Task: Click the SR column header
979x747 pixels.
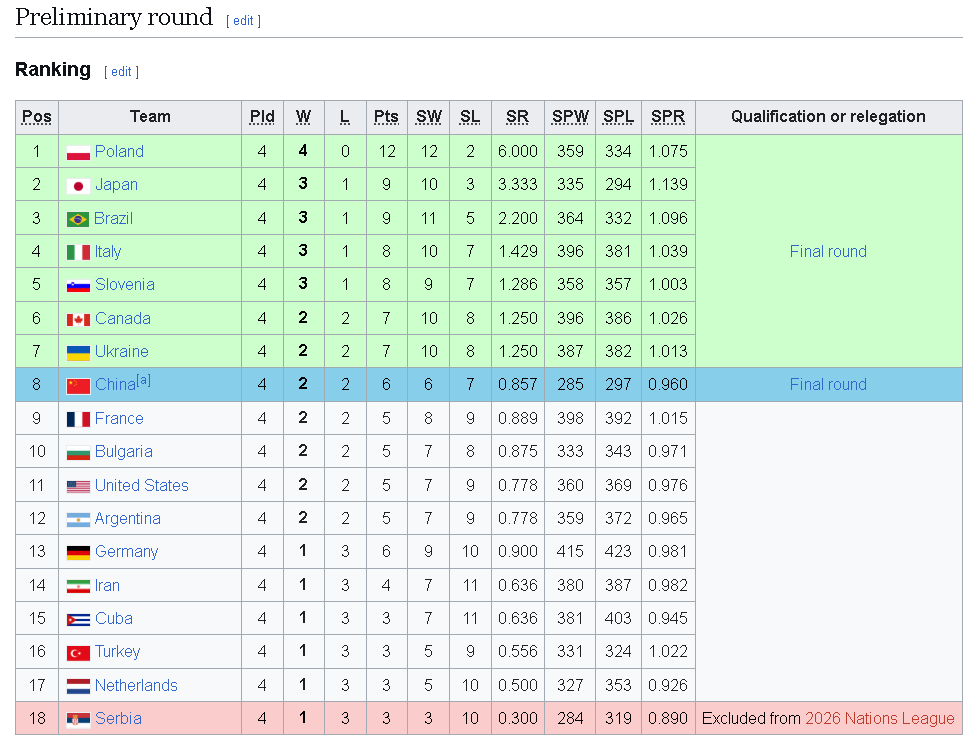Action: (518, 117)
